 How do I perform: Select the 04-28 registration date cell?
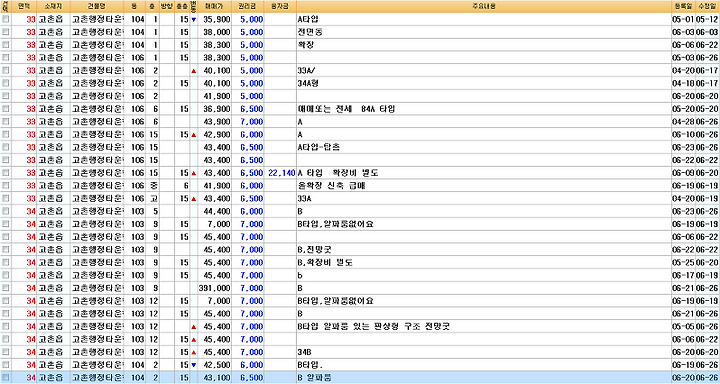click(683, 122)
